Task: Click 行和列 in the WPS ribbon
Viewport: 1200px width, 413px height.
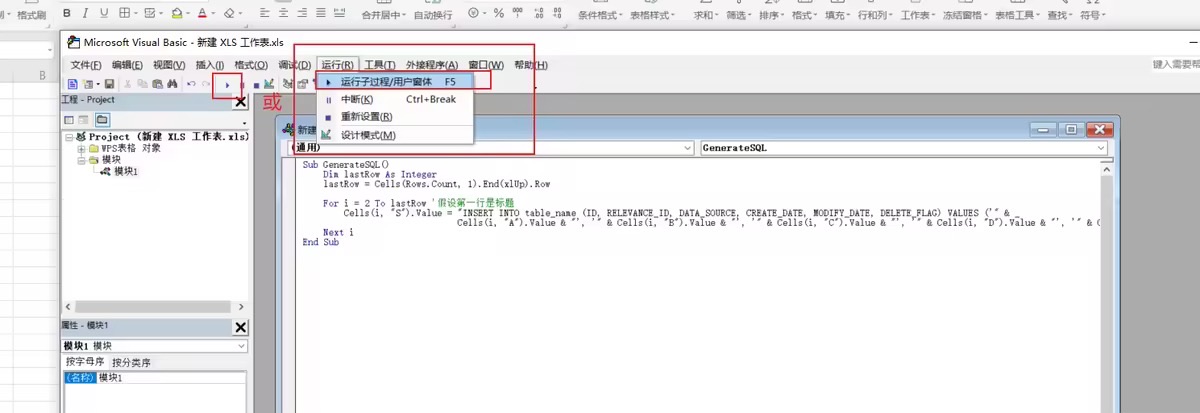Action: (x=876, y=15)
